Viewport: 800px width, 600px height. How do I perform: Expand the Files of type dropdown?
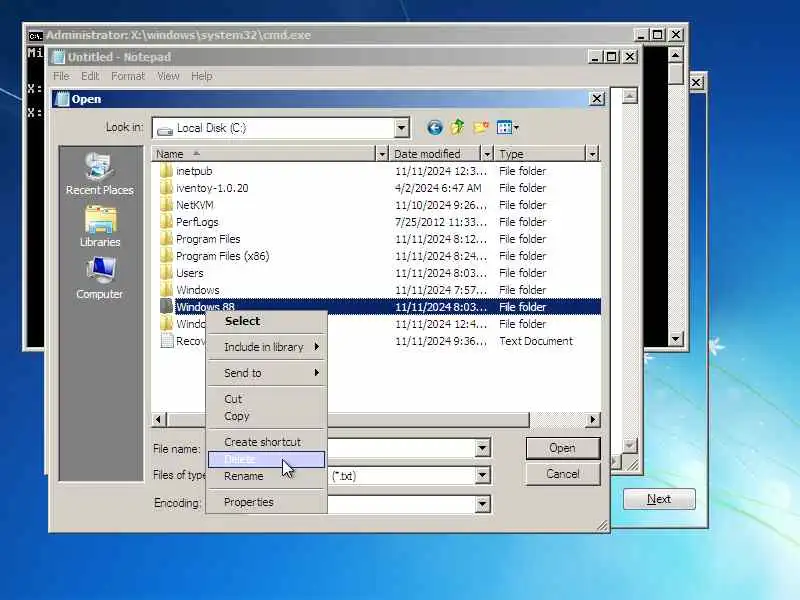point(482,476)
